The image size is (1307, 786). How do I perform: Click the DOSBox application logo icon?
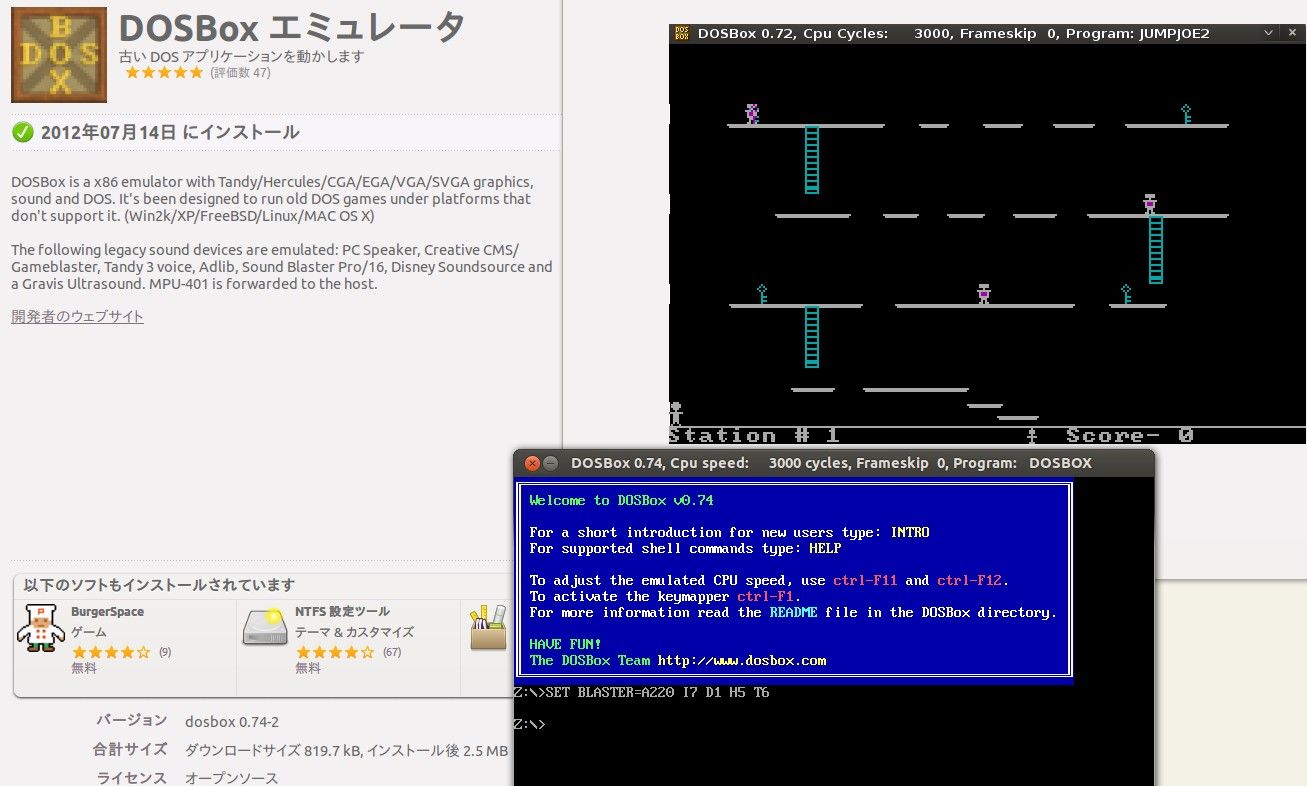tap(59, 55)
